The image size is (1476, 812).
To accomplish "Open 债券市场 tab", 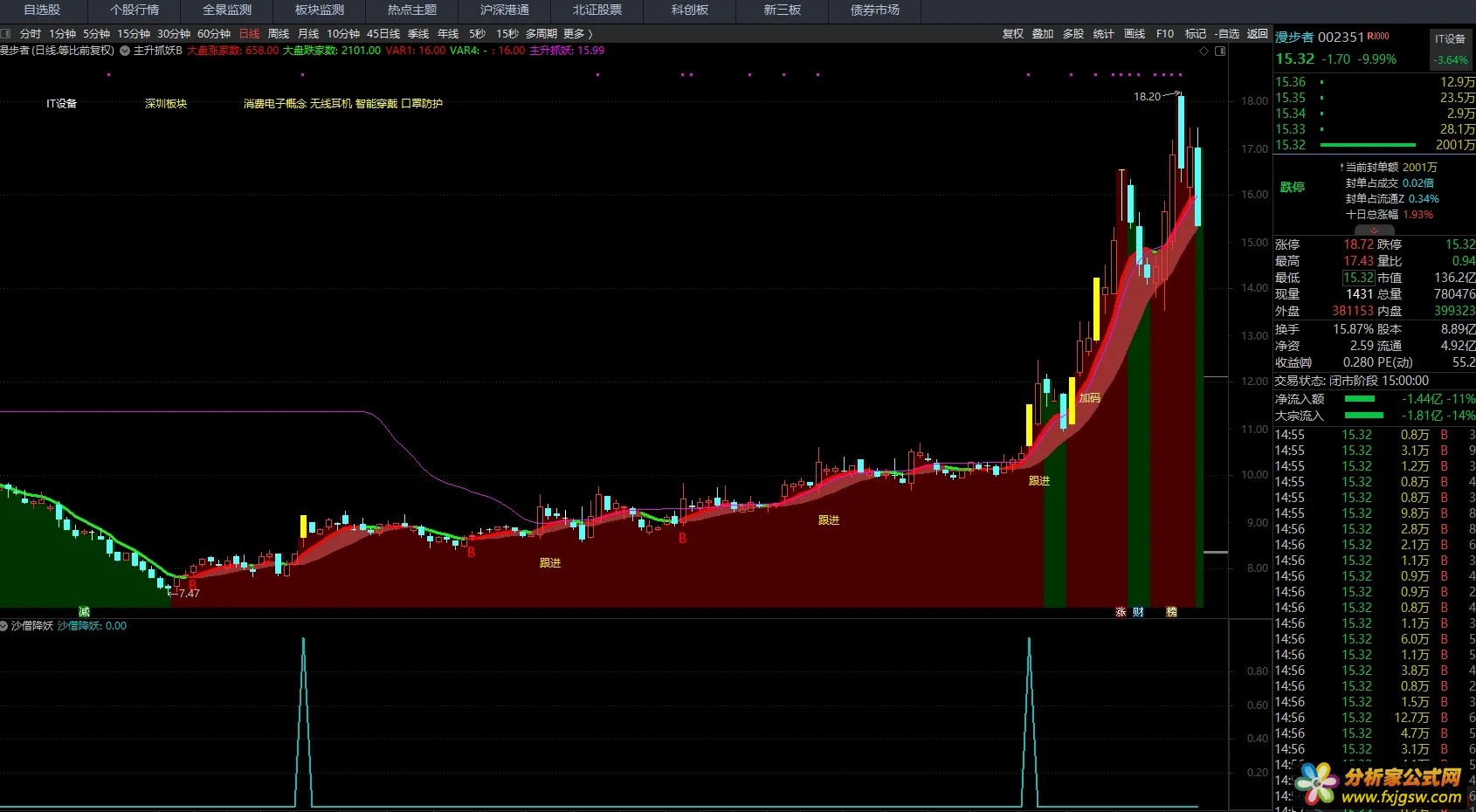I will point(875,10).
